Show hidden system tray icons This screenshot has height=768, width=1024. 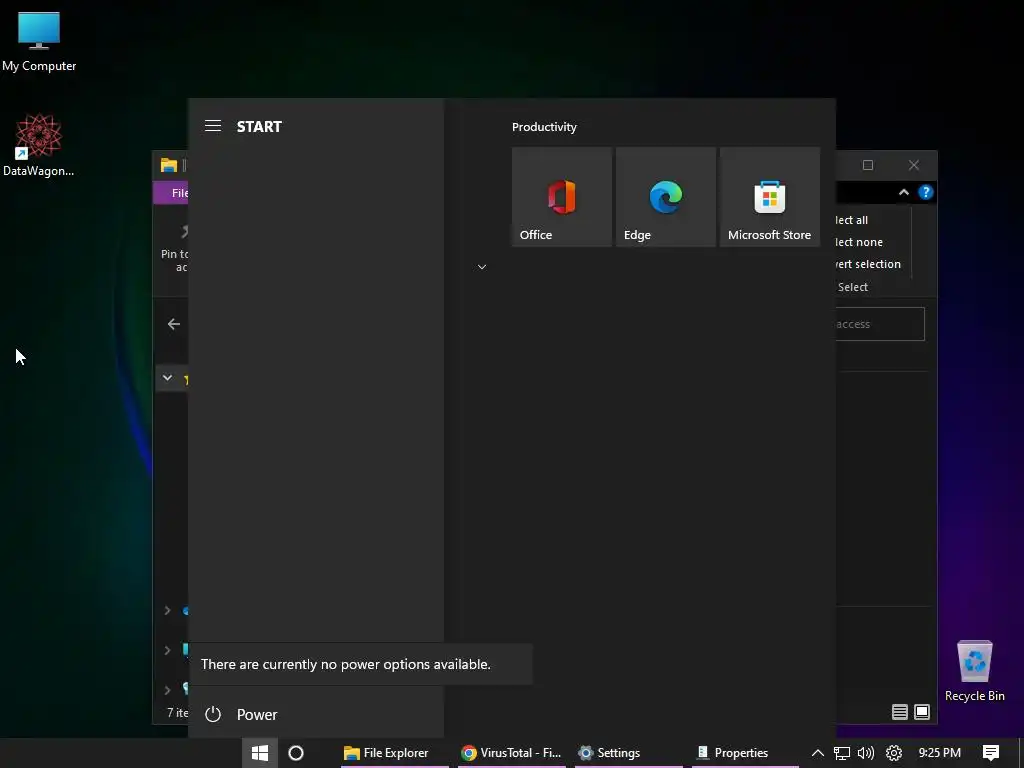click(x=817, y=753)
